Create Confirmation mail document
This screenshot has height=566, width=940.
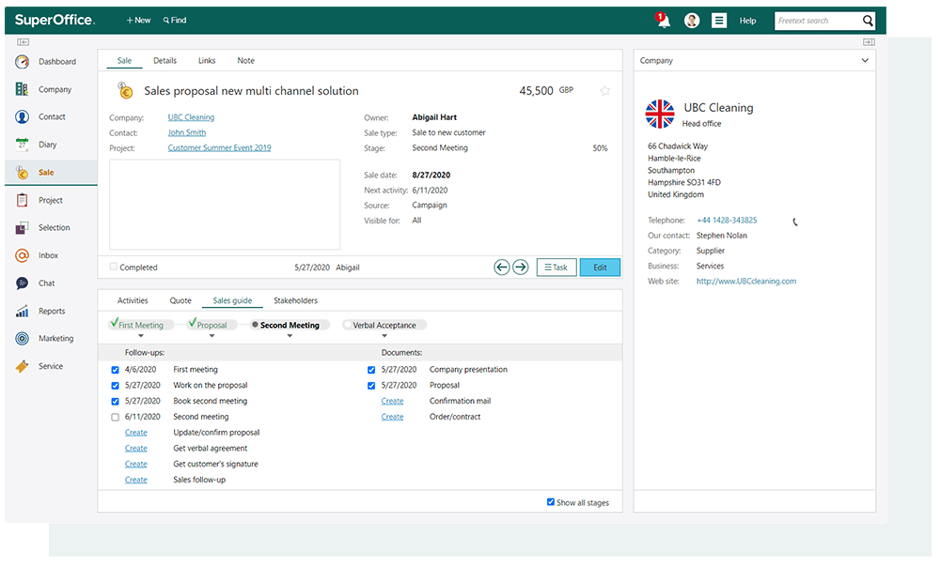pos(392,401)
